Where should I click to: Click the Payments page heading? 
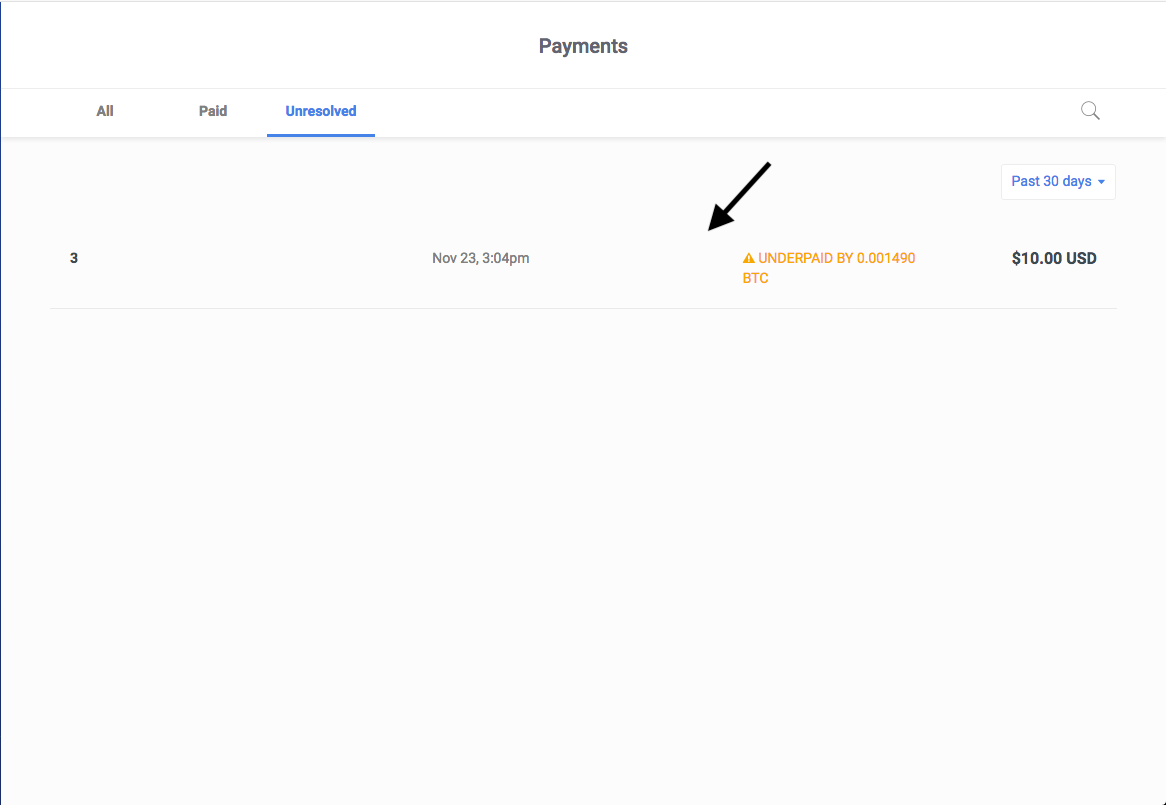point(583,46)
